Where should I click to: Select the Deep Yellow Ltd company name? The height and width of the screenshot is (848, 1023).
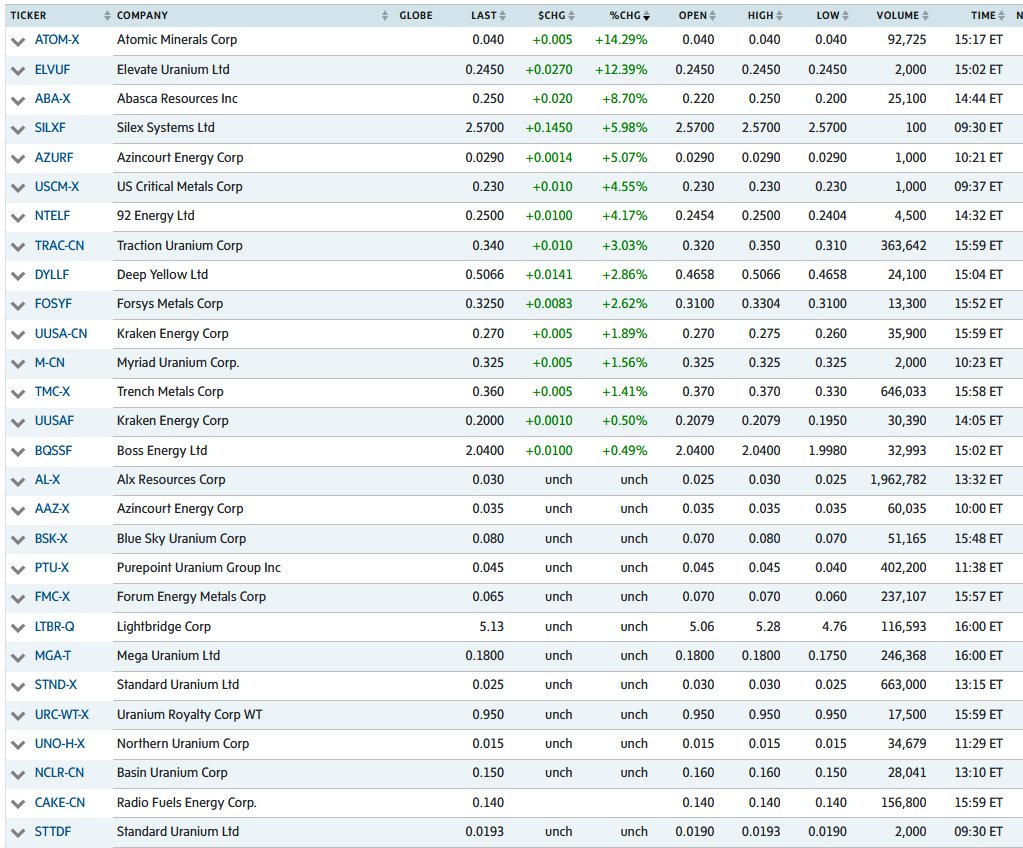coord(162,275)
